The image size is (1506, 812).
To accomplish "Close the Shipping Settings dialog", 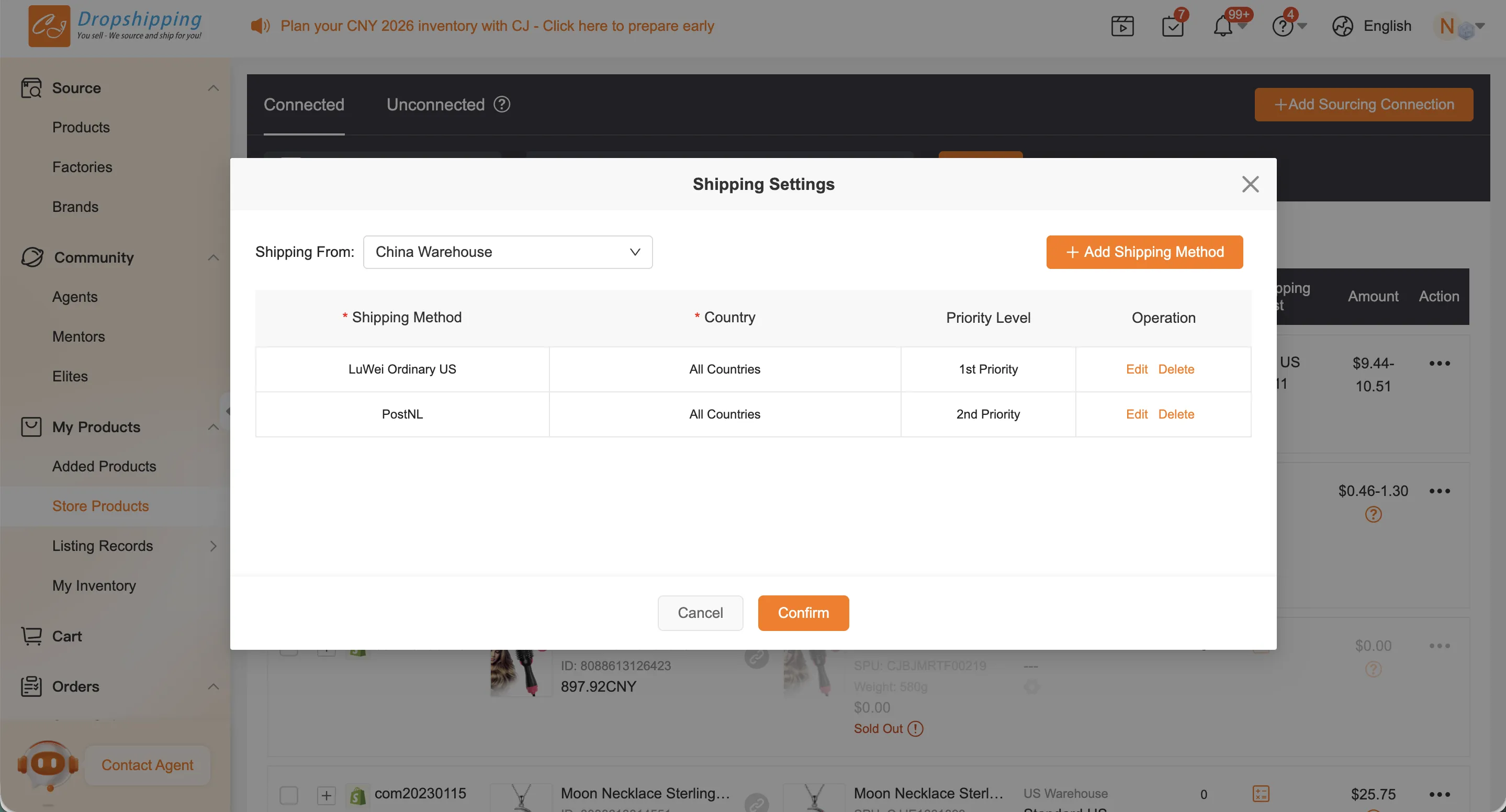I will [x=1250, y=184].
